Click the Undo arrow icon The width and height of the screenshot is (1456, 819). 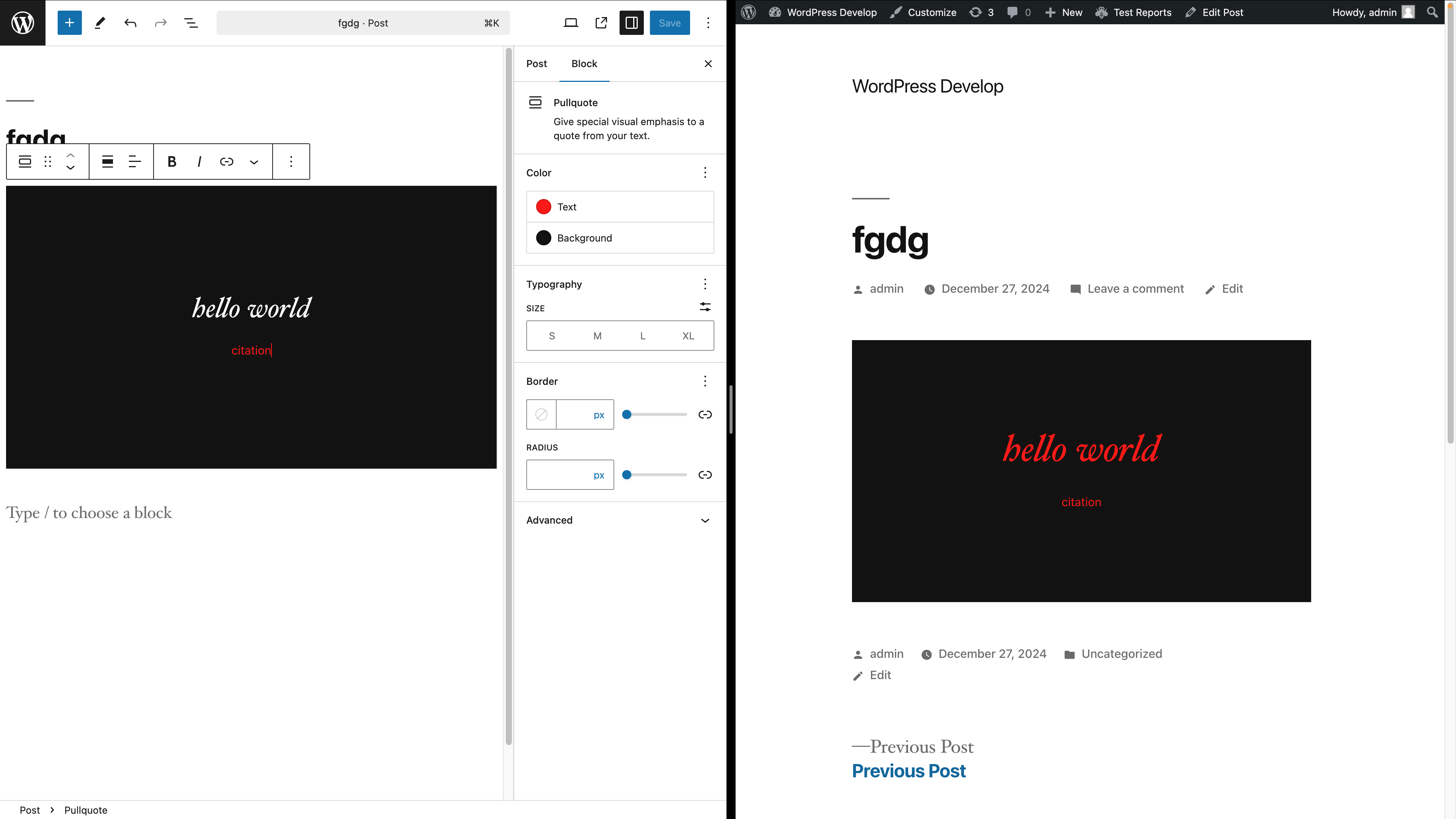[x=130, y=23]
